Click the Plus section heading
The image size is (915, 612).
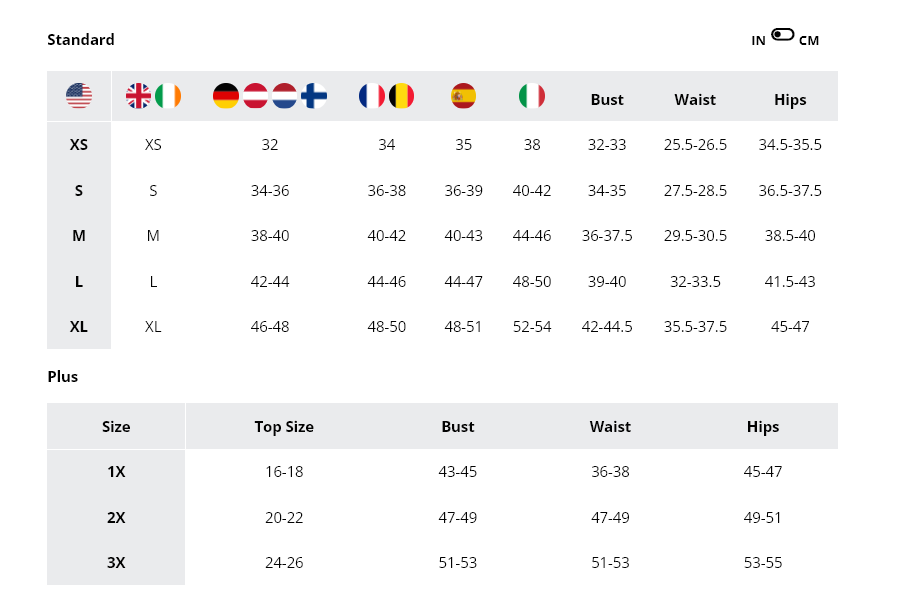click(x=62, y=377)
